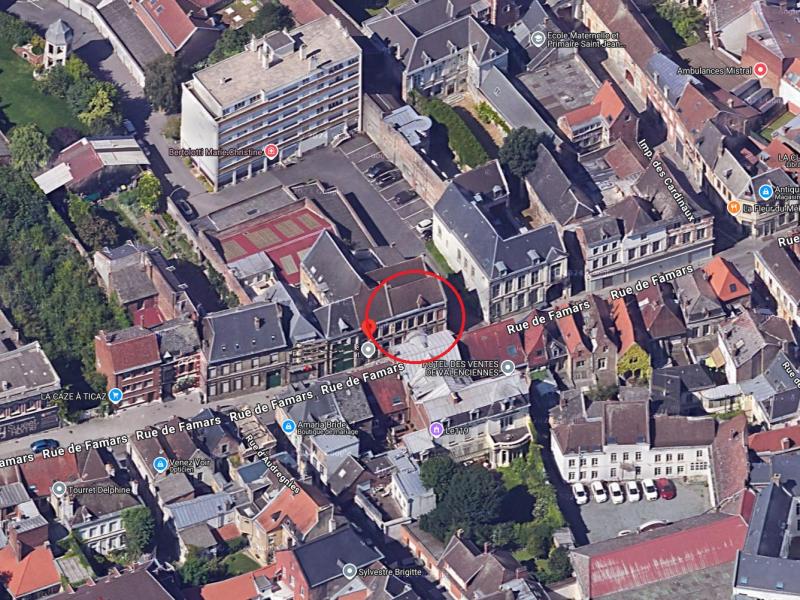The image size is (800, 600).
Task: Click the red clay tennis courts
Action: (x=272, y=235)
